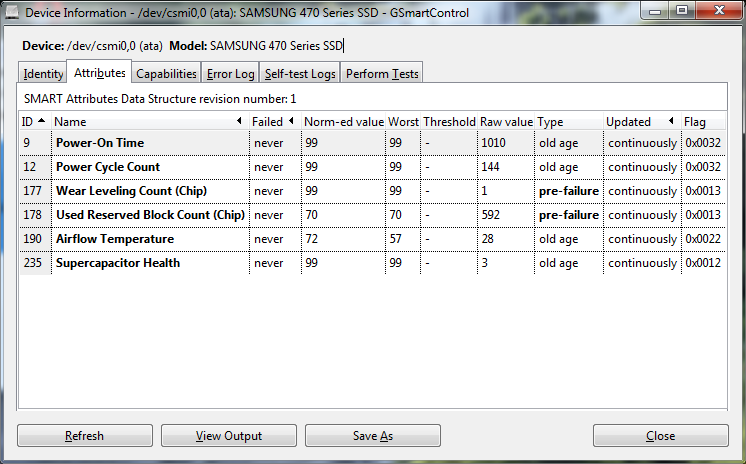Sort by the Type column header

point(569,122)
